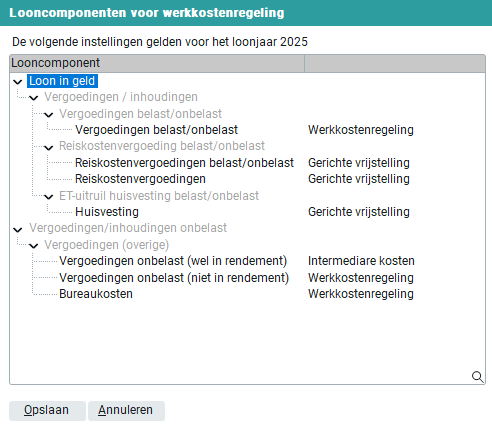The image size is (492, 431).
Task: Save settings with Opslaan button
Action: 47,410
